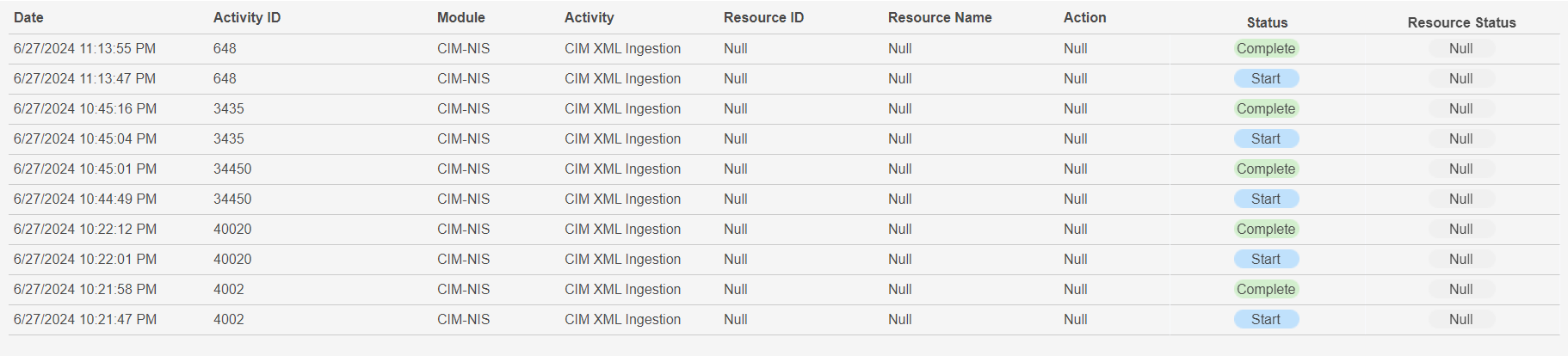Click the Start badge for 10:21:47 PM row

[1266, 320]
